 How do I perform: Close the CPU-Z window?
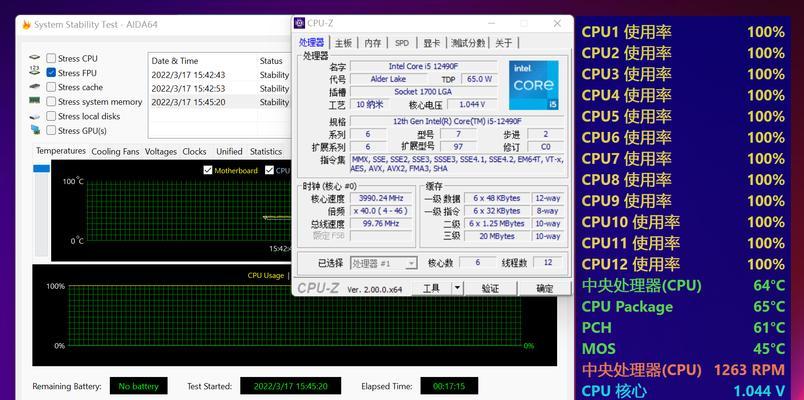click(557, 23)
